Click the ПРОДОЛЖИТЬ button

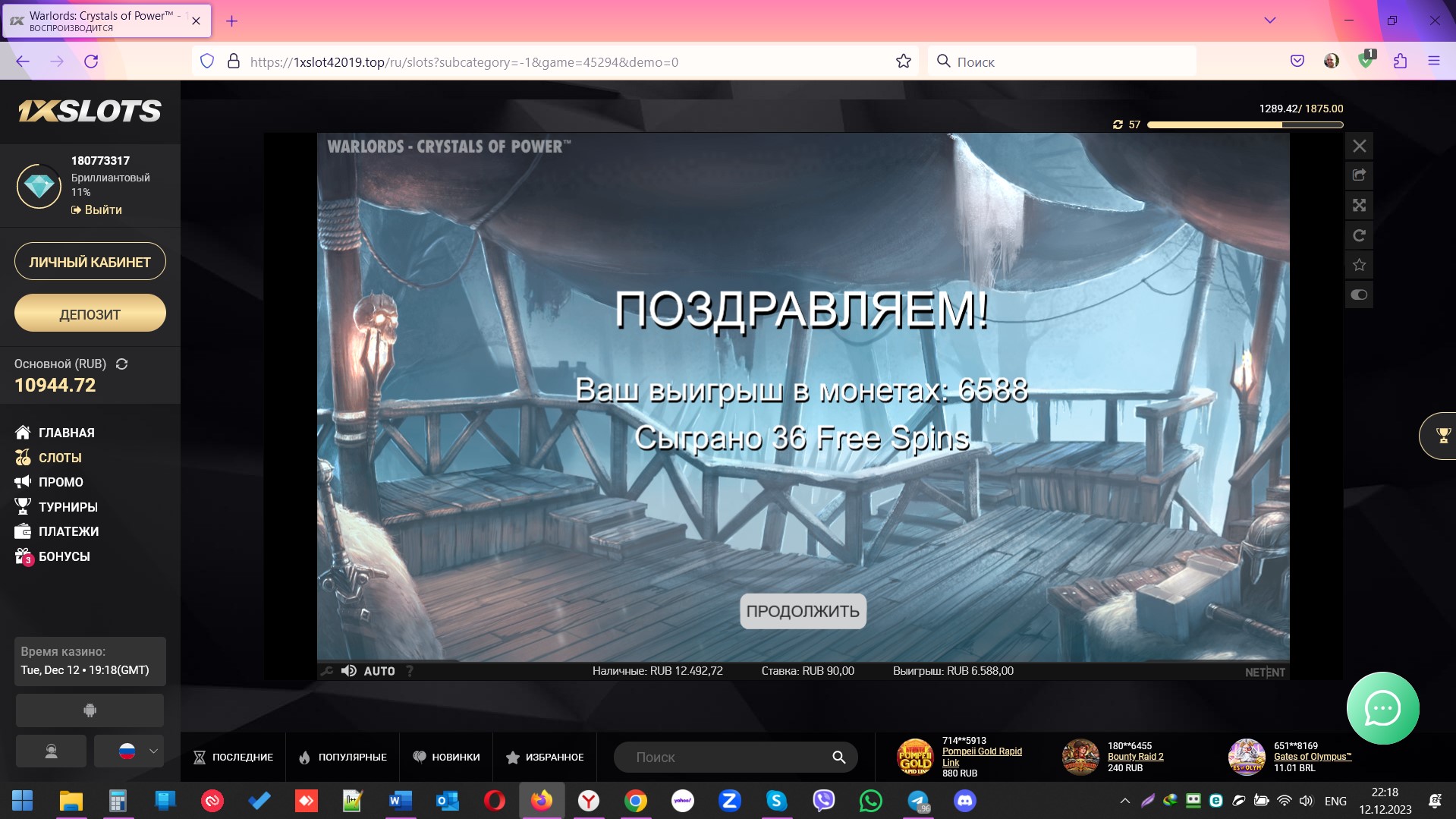803,611
